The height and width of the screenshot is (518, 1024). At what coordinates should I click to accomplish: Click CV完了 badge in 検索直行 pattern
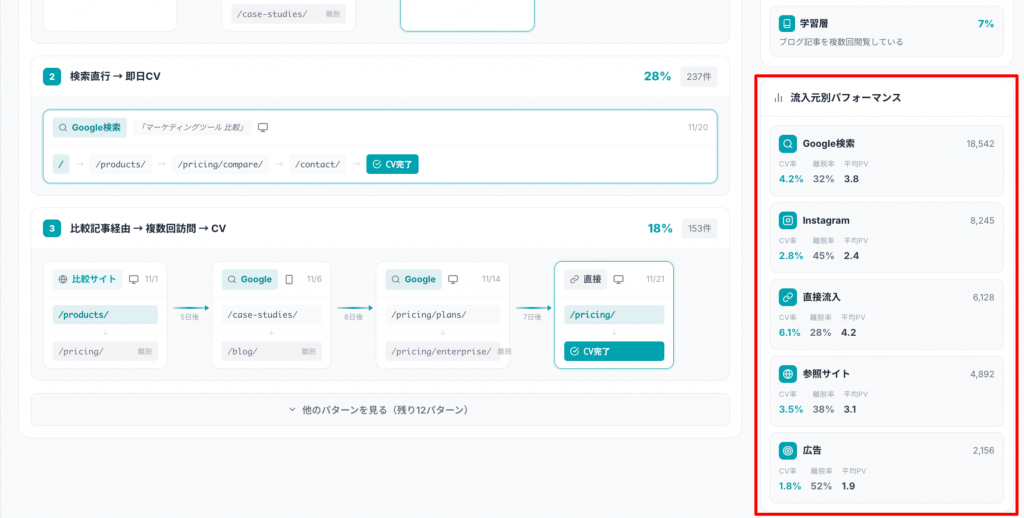point(392,164)
